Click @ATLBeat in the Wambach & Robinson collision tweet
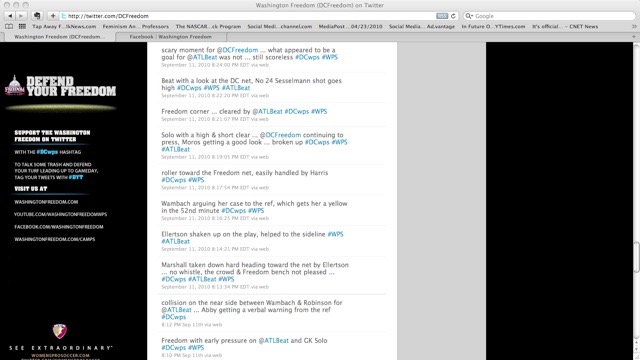This screenshot has height=360, width=640. tap(176, 310)
